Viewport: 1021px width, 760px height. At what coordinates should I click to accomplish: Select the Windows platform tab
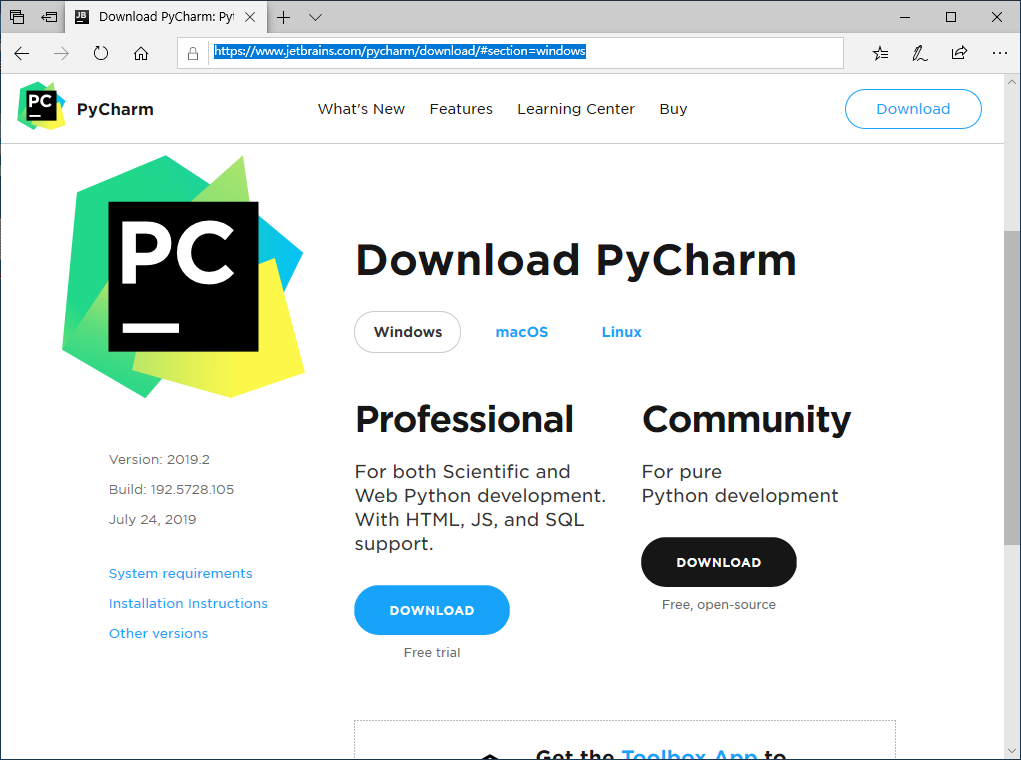coord(408,332)
